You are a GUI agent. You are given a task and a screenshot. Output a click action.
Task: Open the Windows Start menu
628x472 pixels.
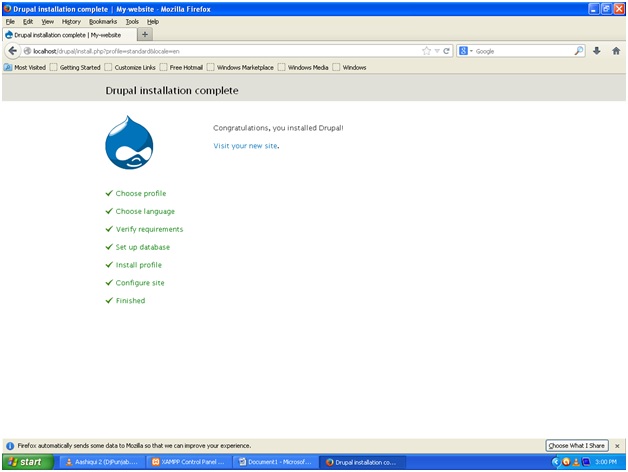coord(27,462)
